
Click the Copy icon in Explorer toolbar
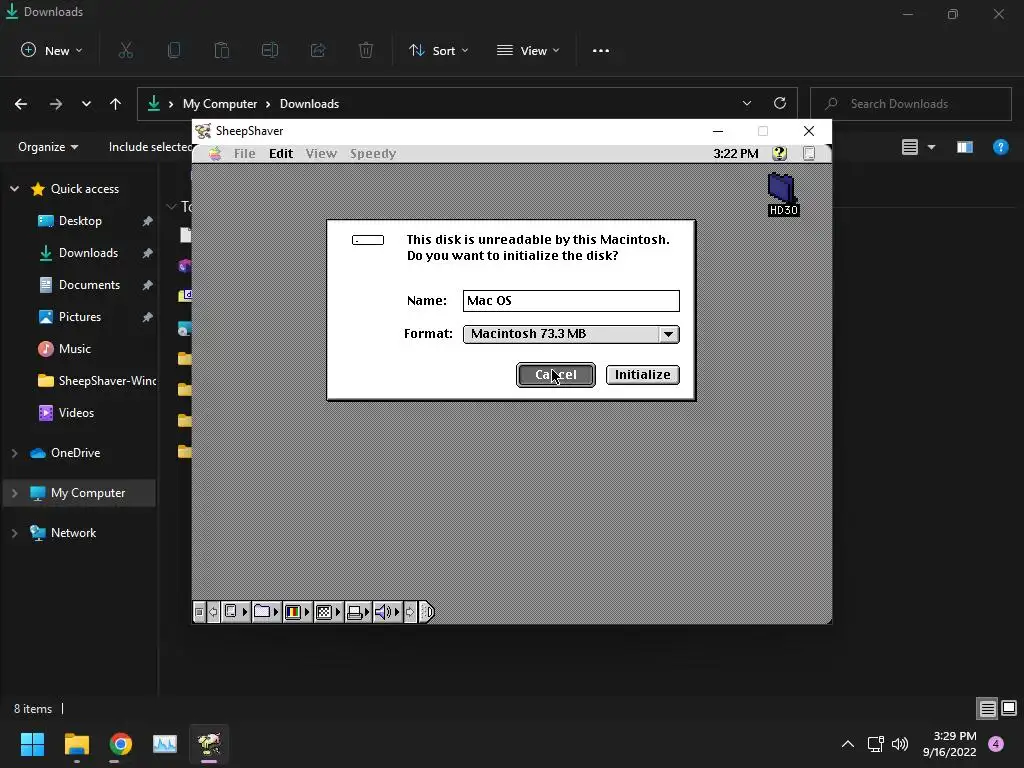point(174,50)
